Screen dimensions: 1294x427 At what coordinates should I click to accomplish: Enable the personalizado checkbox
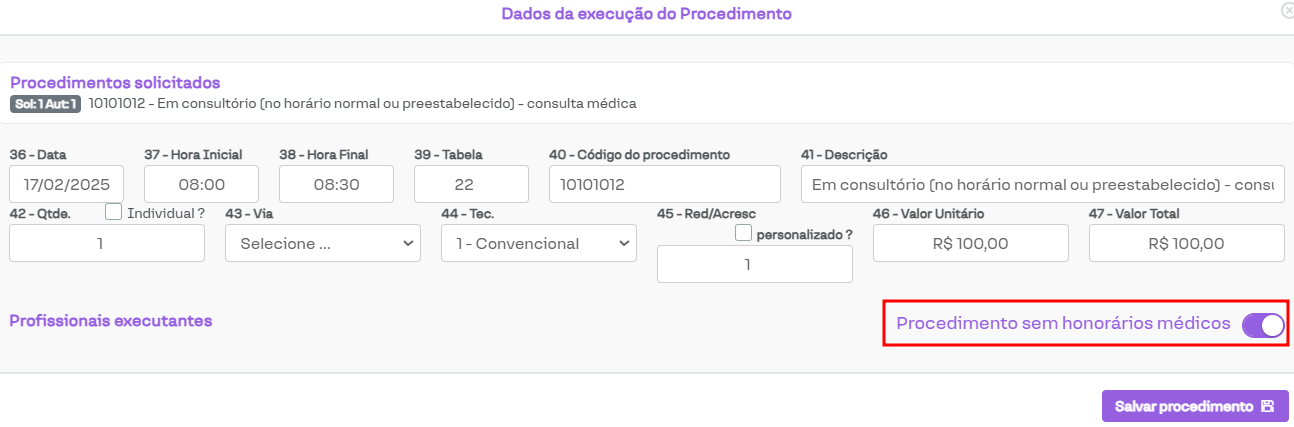pos(743,233)
